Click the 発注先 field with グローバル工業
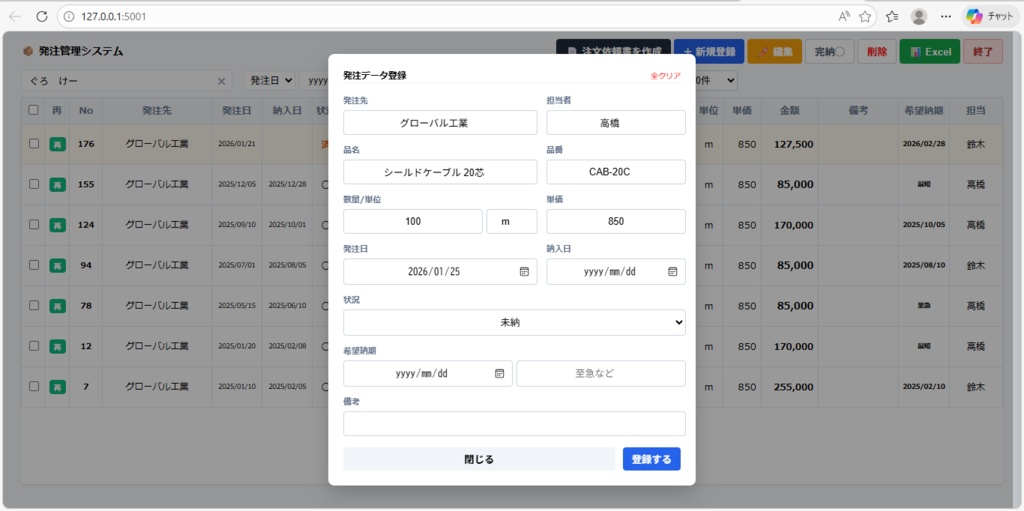 coord(440,123)
